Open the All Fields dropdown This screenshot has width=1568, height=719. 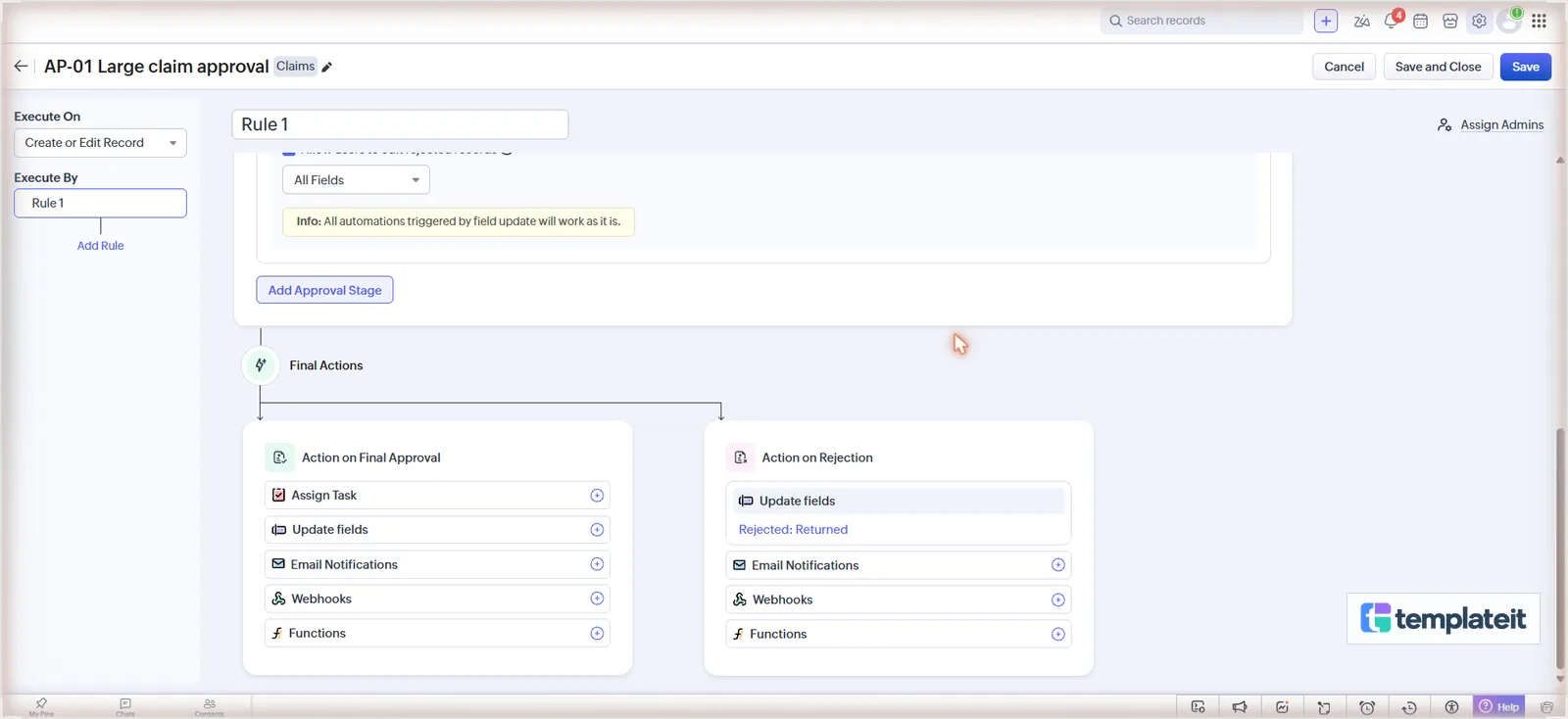(356, 180)
